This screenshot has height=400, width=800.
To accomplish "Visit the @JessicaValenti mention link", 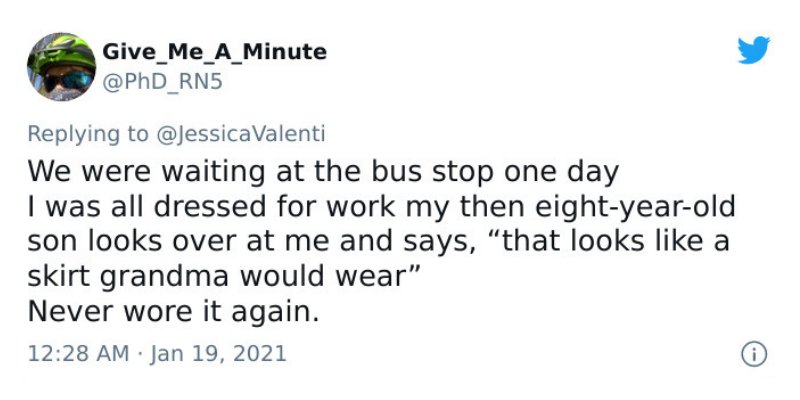I will tap(241, 134).
